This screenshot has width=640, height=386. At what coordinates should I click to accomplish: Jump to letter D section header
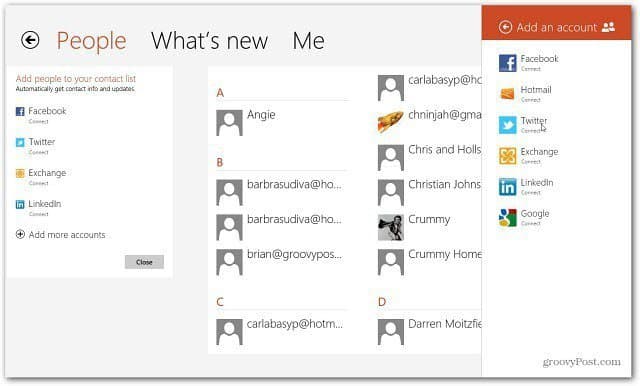[382, 302]
